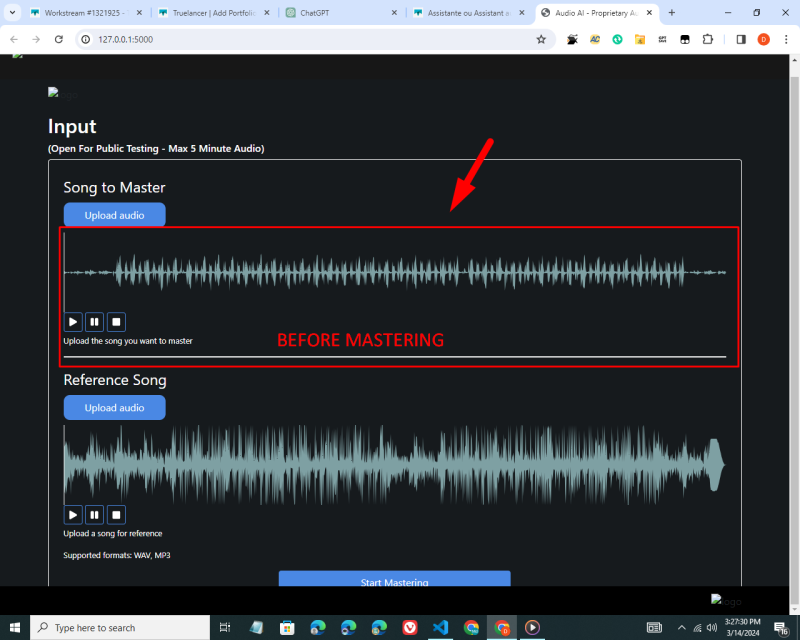Screen dimensions: 800x640
Task: Close the Audio AI tab
Action: coord(649,13)
